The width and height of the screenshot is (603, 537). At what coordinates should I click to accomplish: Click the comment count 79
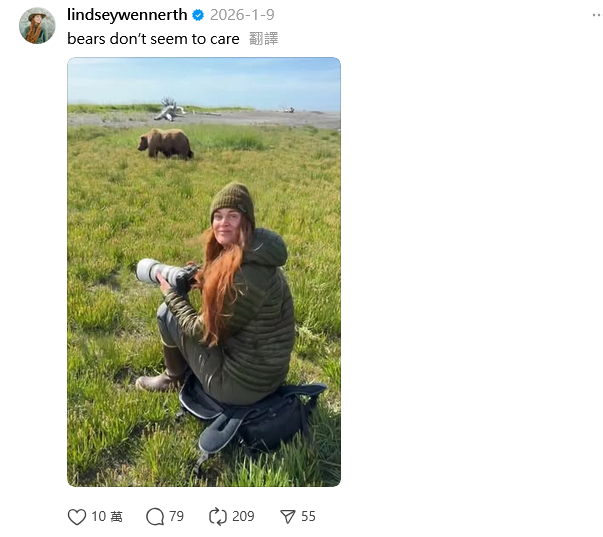pyautogui.click(x=177, y=517)
